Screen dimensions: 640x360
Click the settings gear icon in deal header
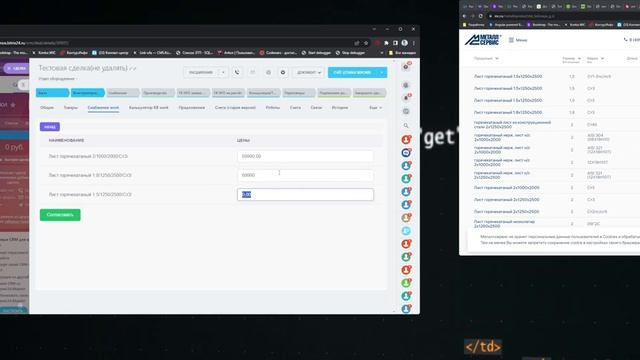click(283, 72)
